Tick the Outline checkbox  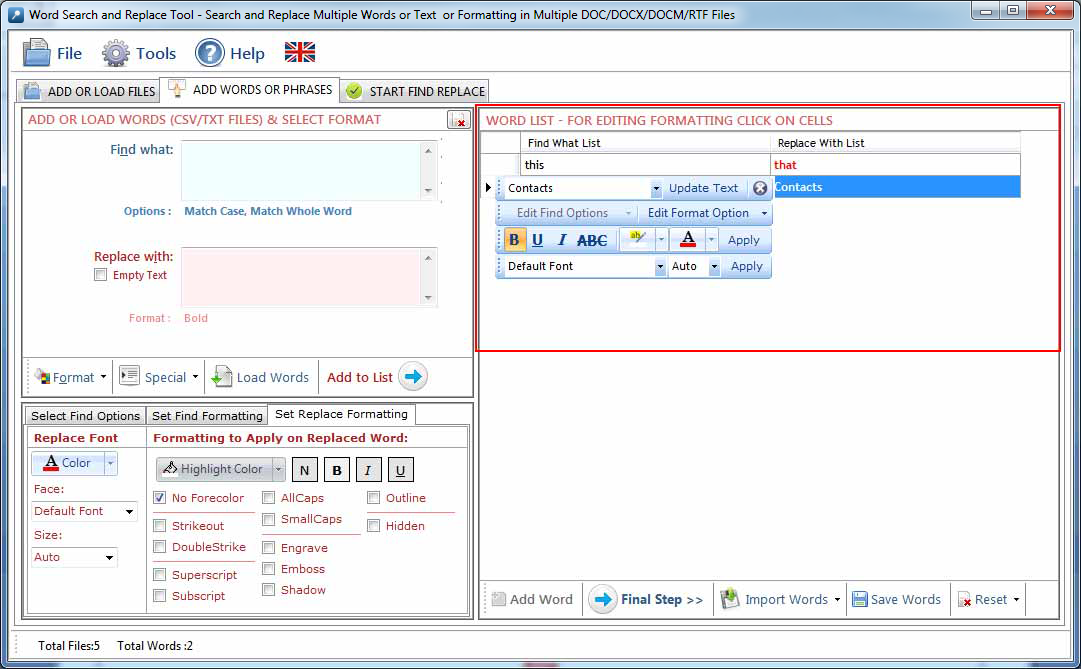(374, 497)
